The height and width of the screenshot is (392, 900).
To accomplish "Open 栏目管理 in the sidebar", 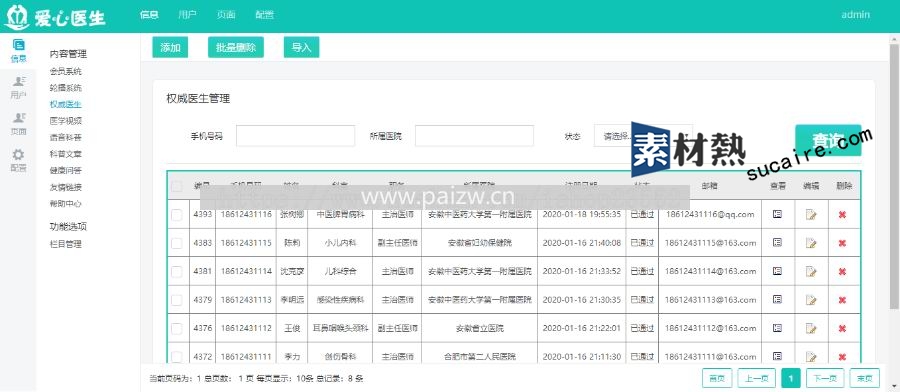I will click(65, 244).
